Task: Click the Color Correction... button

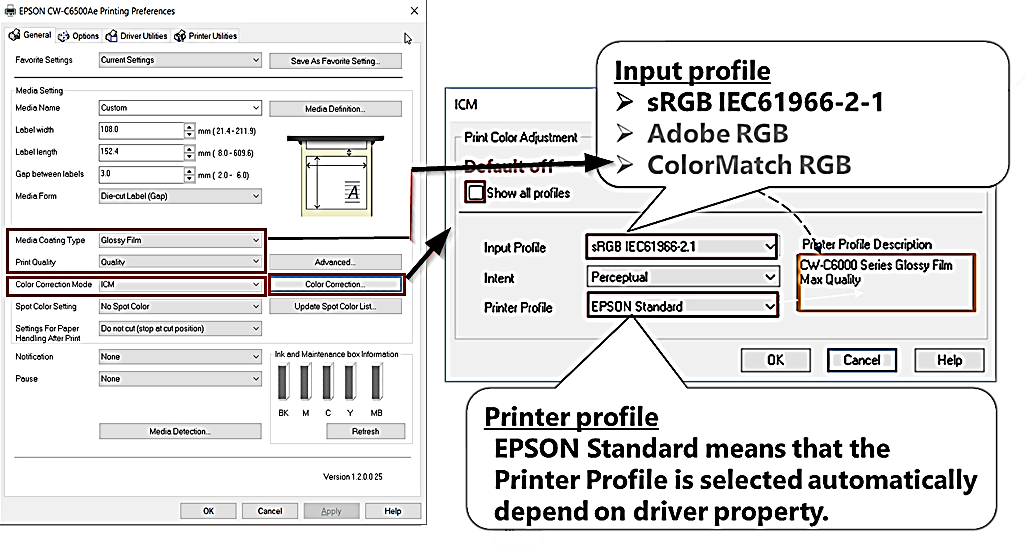Action: pos(335,285)
